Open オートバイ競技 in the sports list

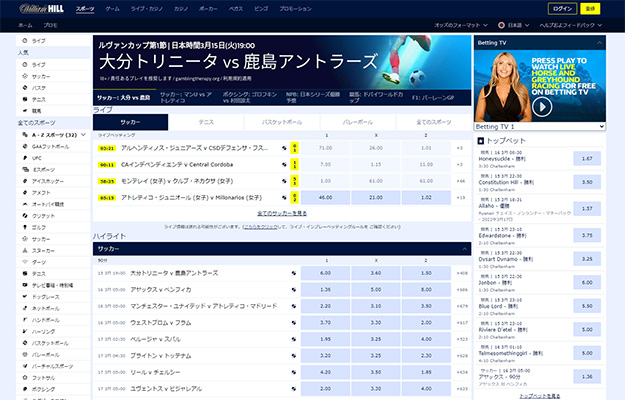48,204
